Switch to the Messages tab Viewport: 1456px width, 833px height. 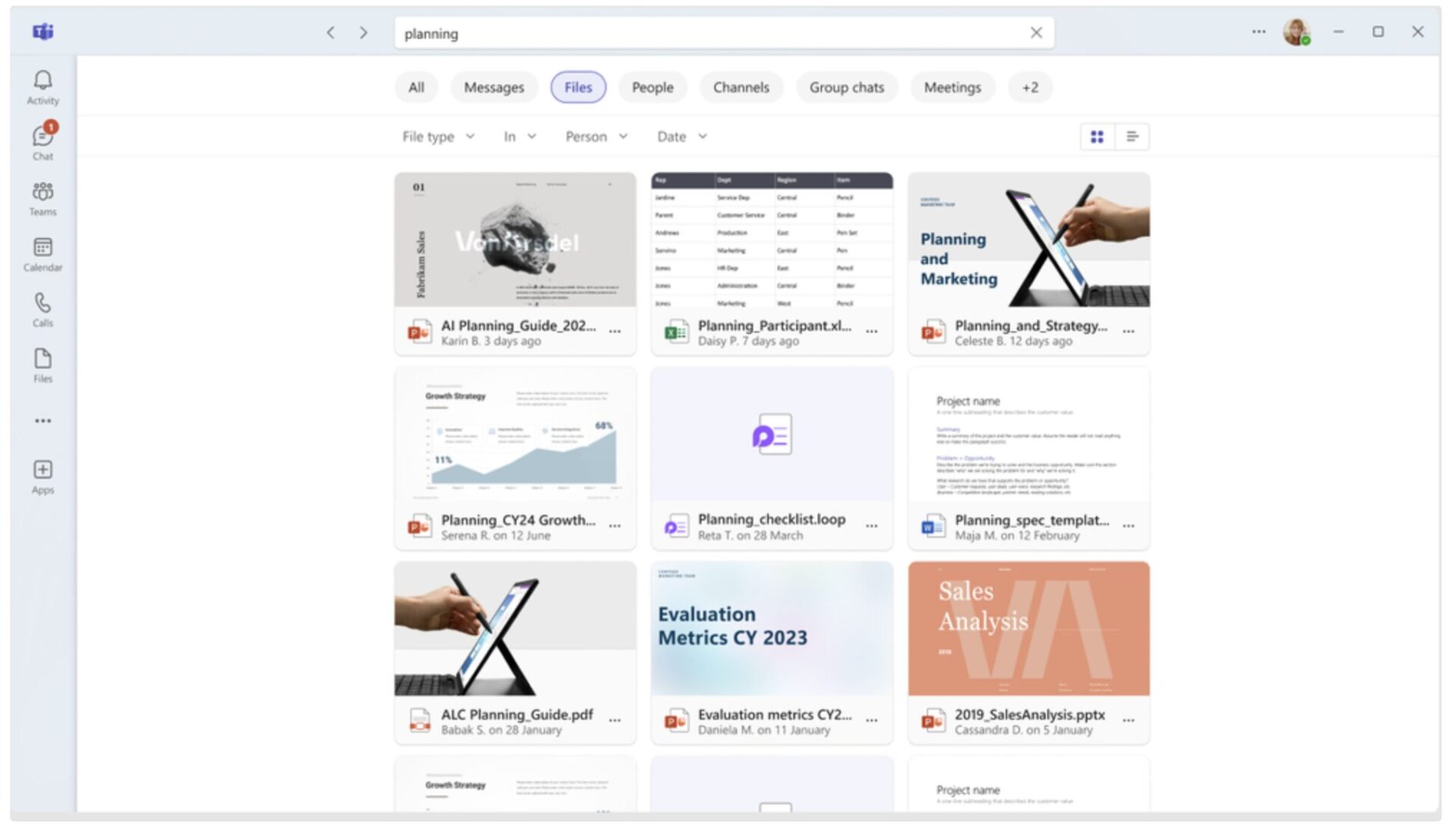494,87
